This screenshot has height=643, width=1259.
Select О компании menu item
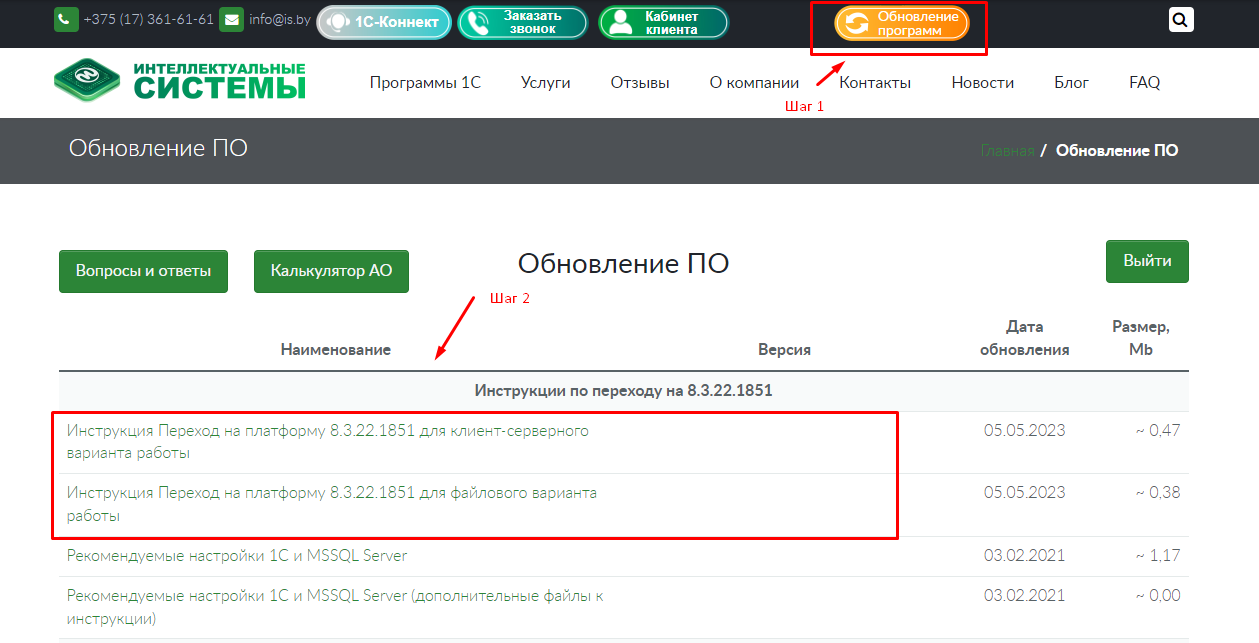[754, 83]
